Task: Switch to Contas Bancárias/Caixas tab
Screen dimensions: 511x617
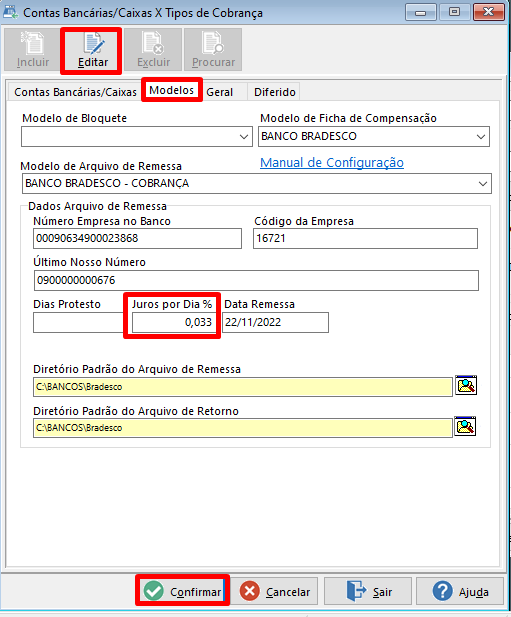Action: [x=75, y=92]
